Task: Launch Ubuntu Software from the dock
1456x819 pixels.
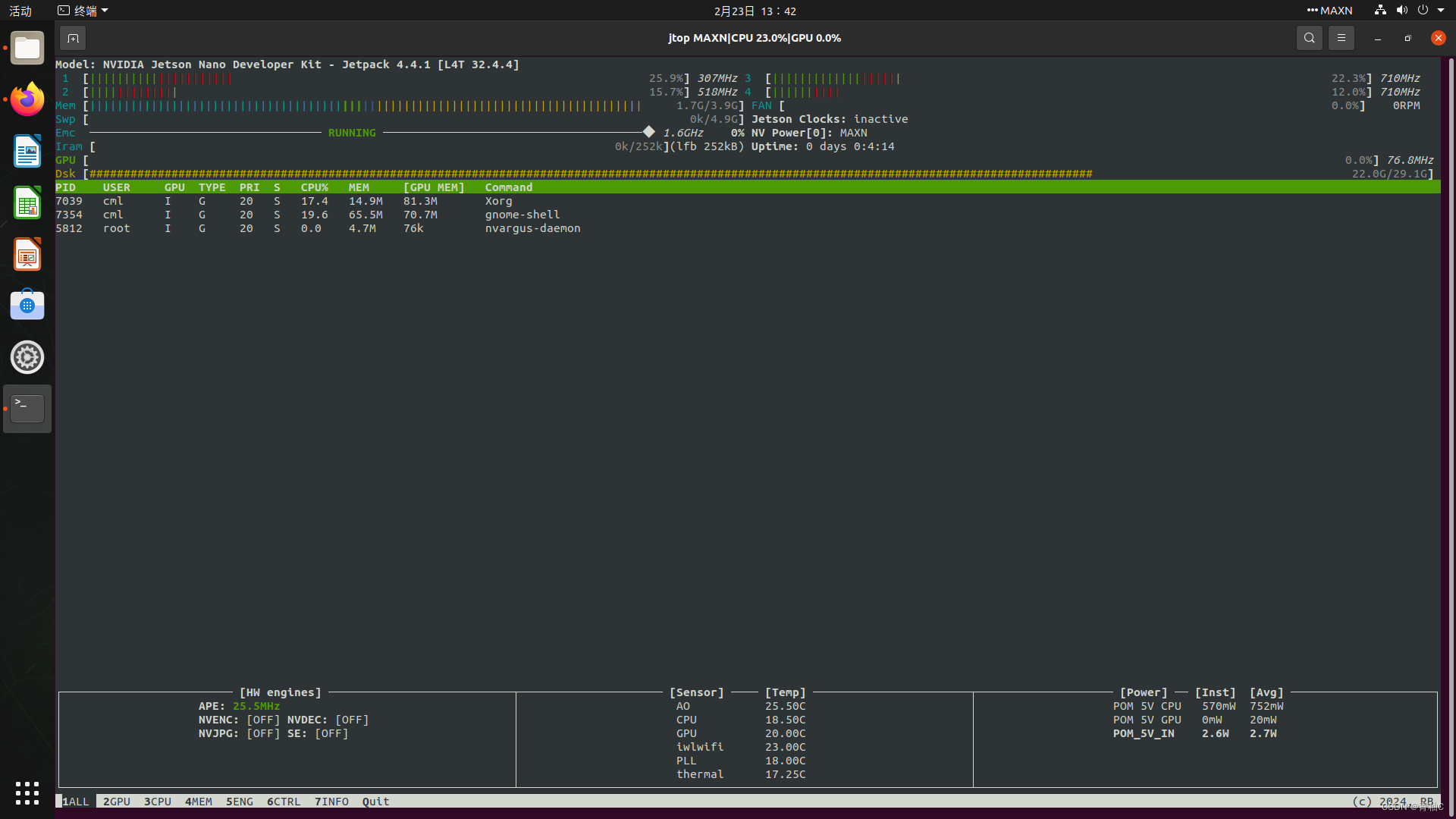Action: click(x=27, y=304)
